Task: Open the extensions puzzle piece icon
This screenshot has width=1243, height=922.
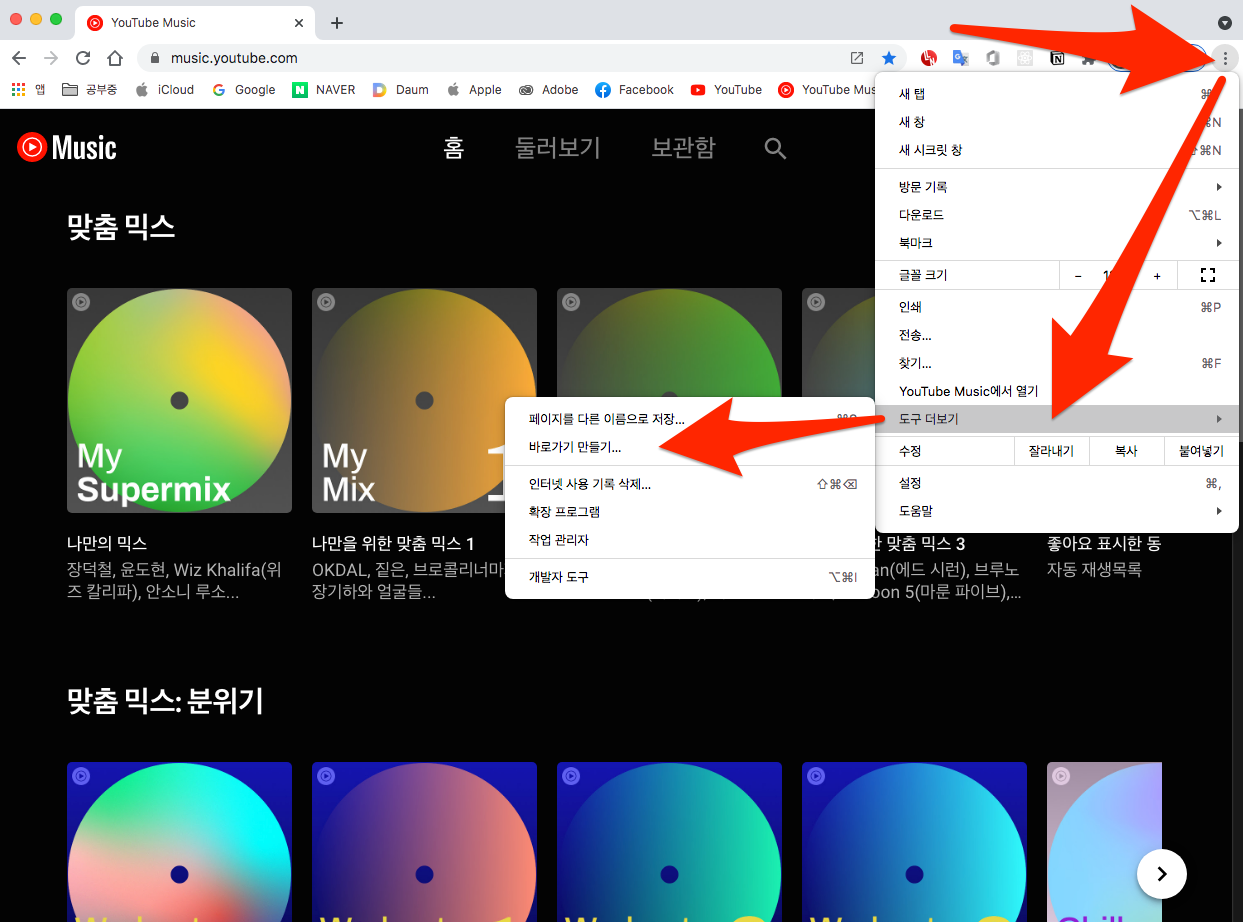Action: [x=1088, y=58]
